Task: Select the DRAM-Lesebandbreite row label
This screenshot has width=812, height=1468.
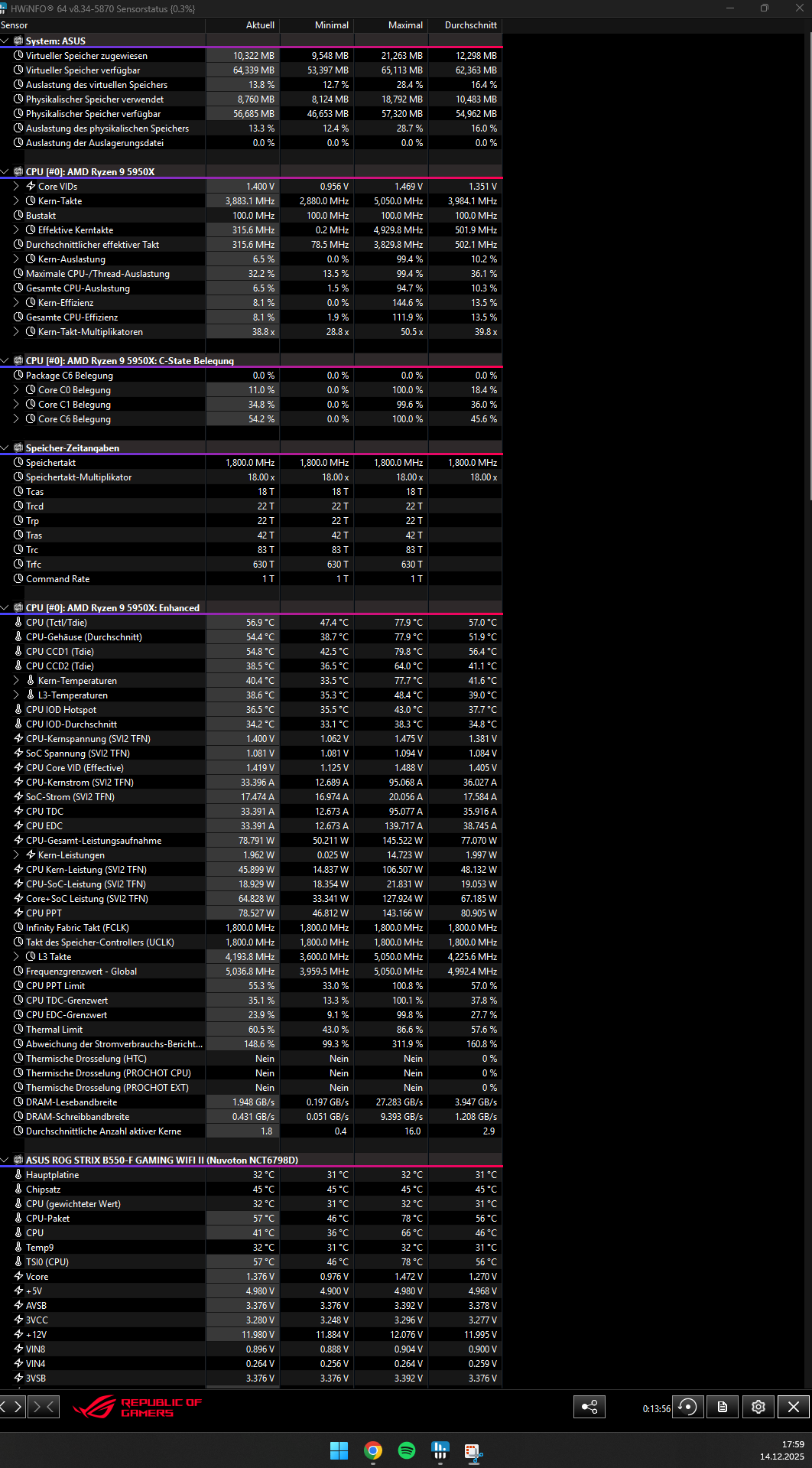Action: 72,1102
